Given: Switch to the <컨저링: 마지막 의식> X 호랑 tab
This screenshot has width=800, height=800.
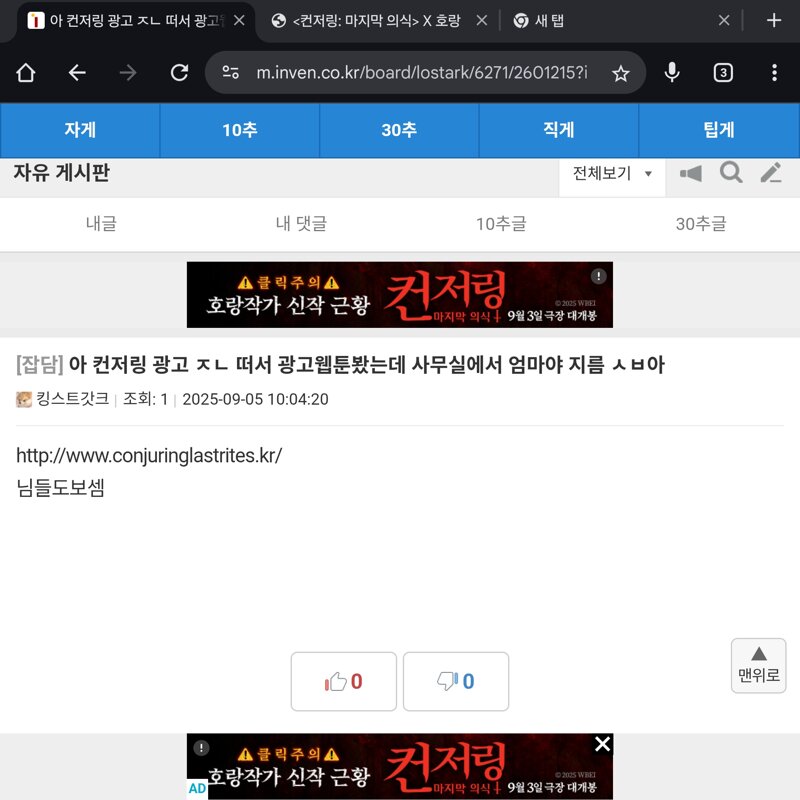Looking at the screenshot, I should [377, 21].
